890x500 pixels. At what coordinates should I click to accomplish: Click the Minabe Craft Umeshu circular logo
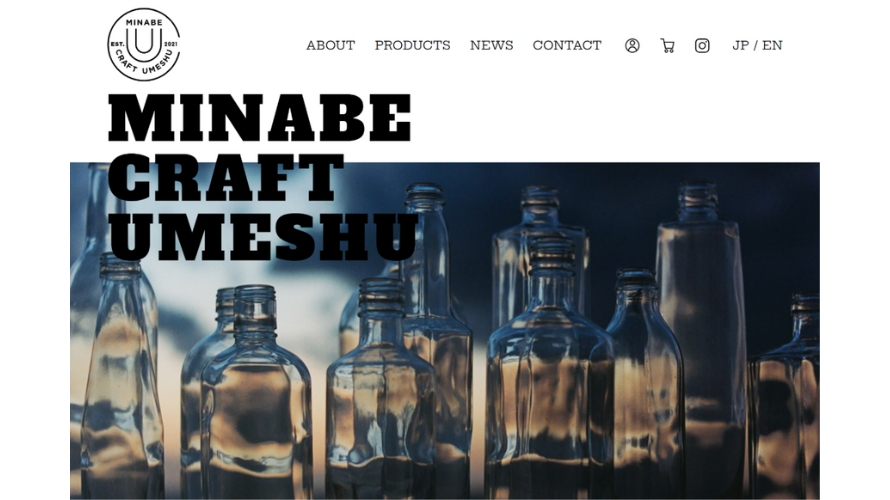point(144,44)
